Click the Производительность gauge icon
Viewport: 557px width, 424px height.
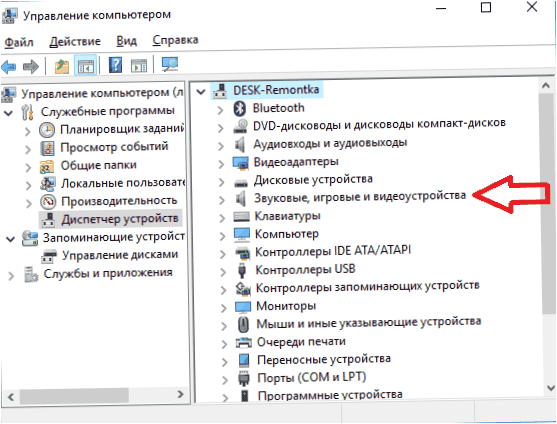coord(48,202)
